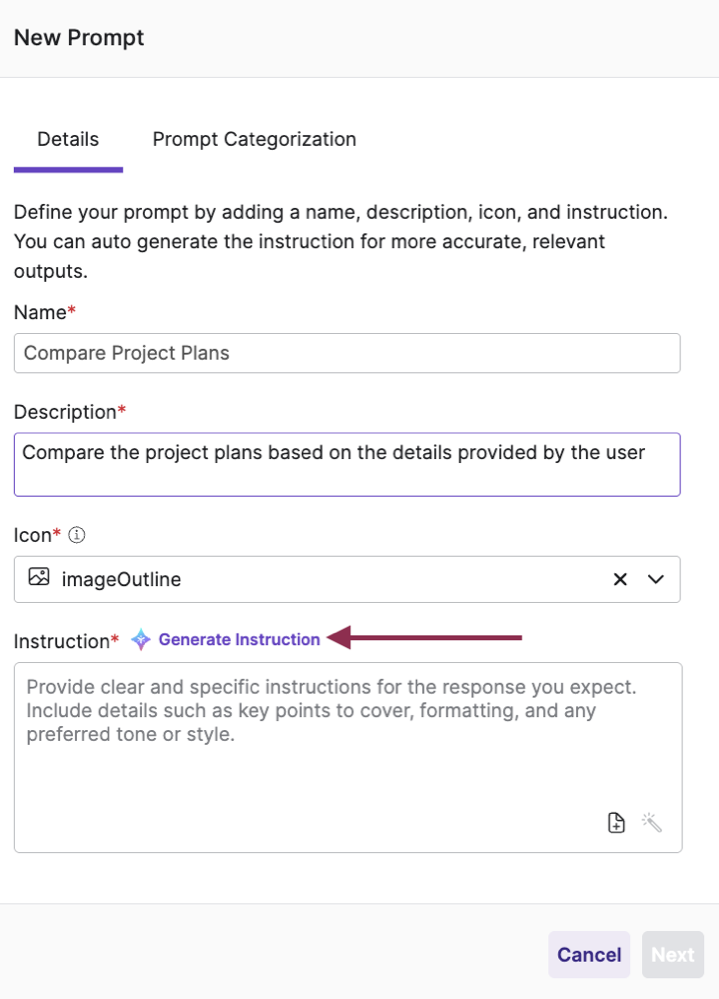Click the magic wand icon in the Instruction box
The height and width of the screenshot is (999, 719).
coord(651,822)
